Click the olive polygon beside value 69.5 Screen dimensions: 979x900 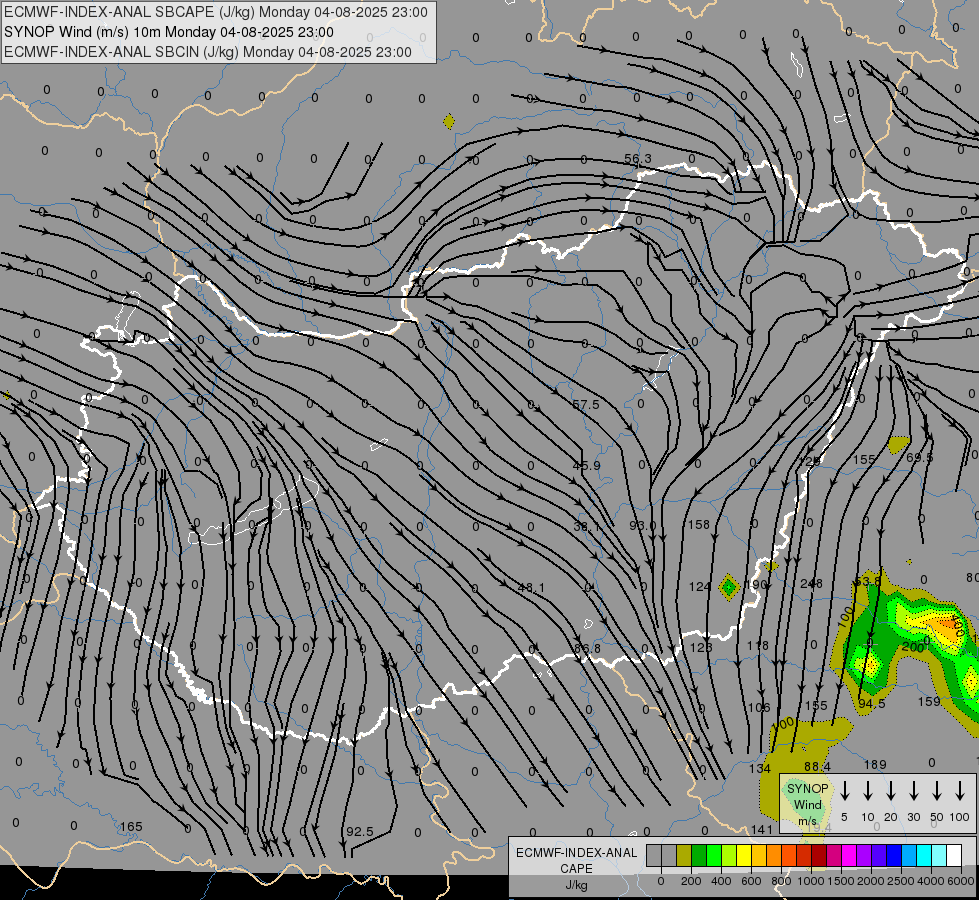(x=898, y=445)
